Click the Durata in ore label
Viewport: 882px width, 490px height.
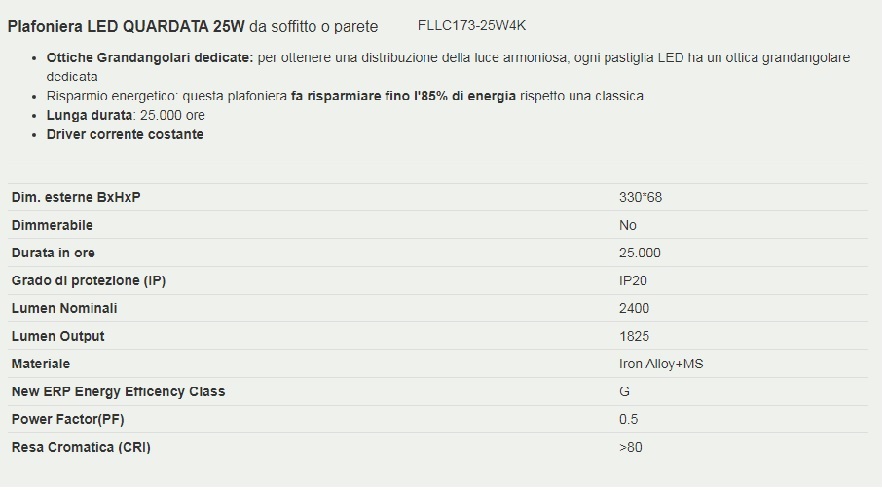pos(53,253)
